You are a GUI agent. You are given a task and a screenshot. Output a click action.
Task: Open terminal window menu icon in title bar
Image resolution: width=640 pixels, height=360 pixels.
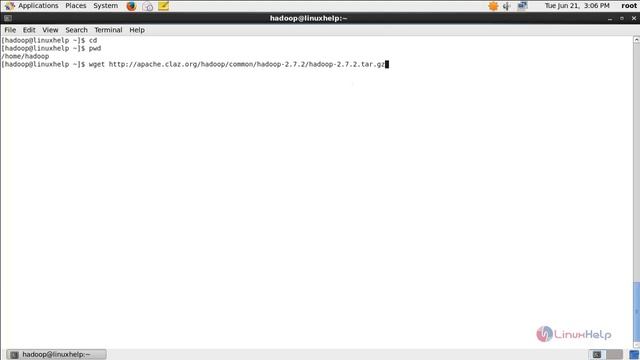click(x=8, y=18)
